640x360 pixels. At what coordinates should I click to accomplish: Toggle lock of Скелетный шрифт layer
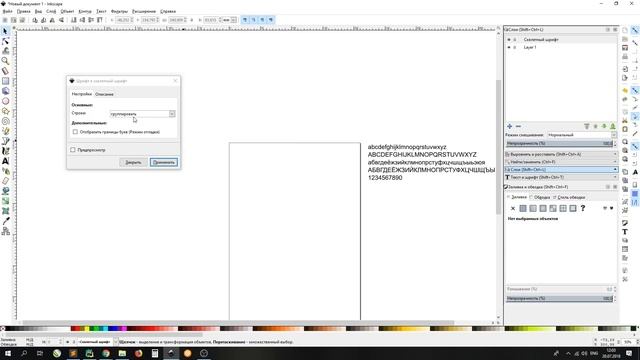515,40
